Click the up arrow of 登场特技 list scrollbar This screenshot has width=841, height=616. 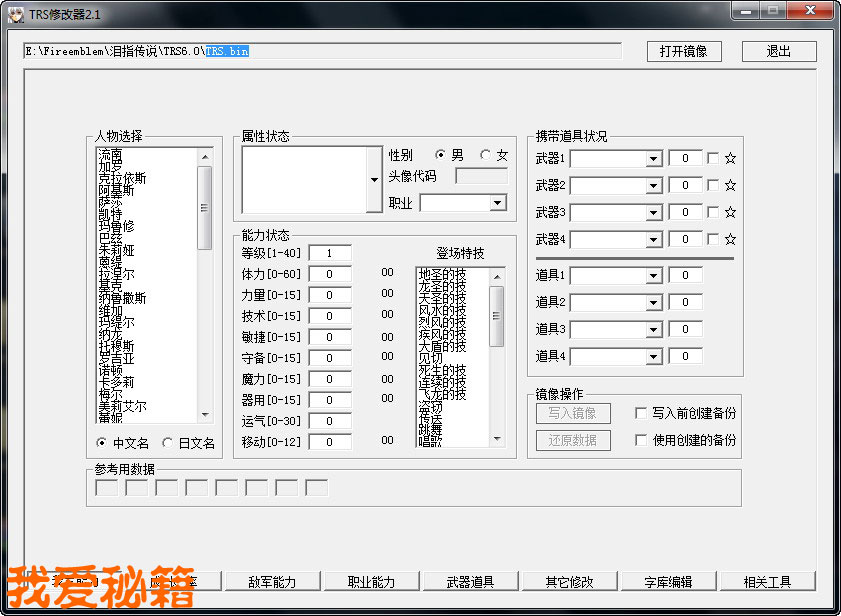pyautogui.click(x=497, y=274)
